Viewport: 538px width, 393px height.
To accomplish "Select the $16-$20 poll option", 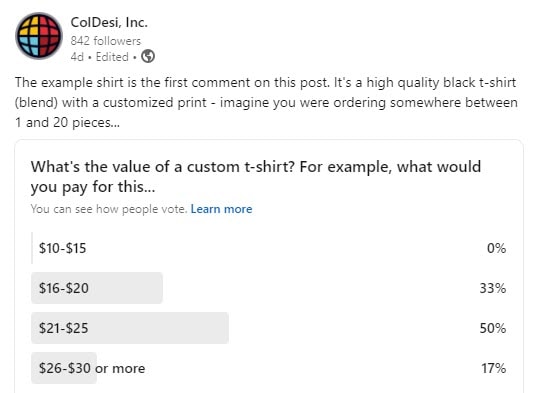I will click(269, 288).
